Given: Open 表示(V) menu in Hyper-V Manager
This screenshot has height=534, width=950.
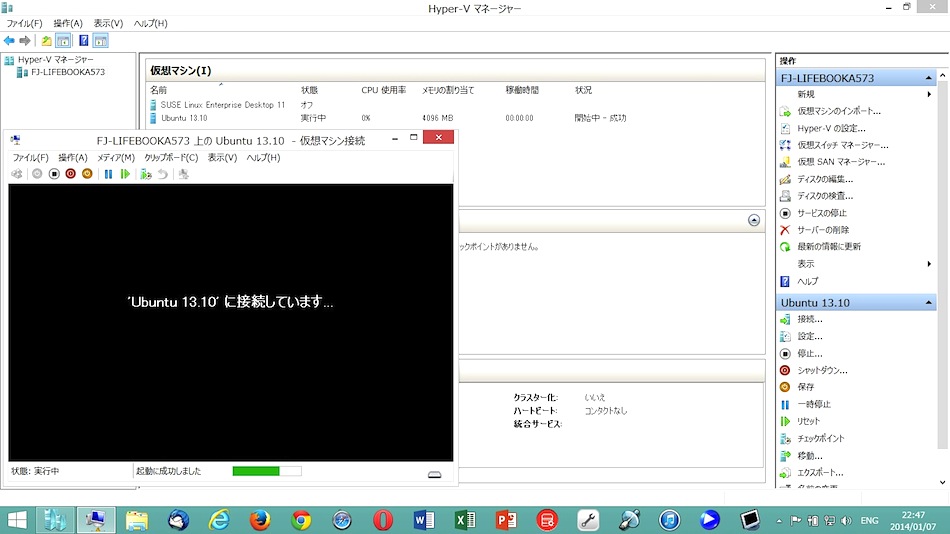Looking at the screenshot, I should 108,23.
